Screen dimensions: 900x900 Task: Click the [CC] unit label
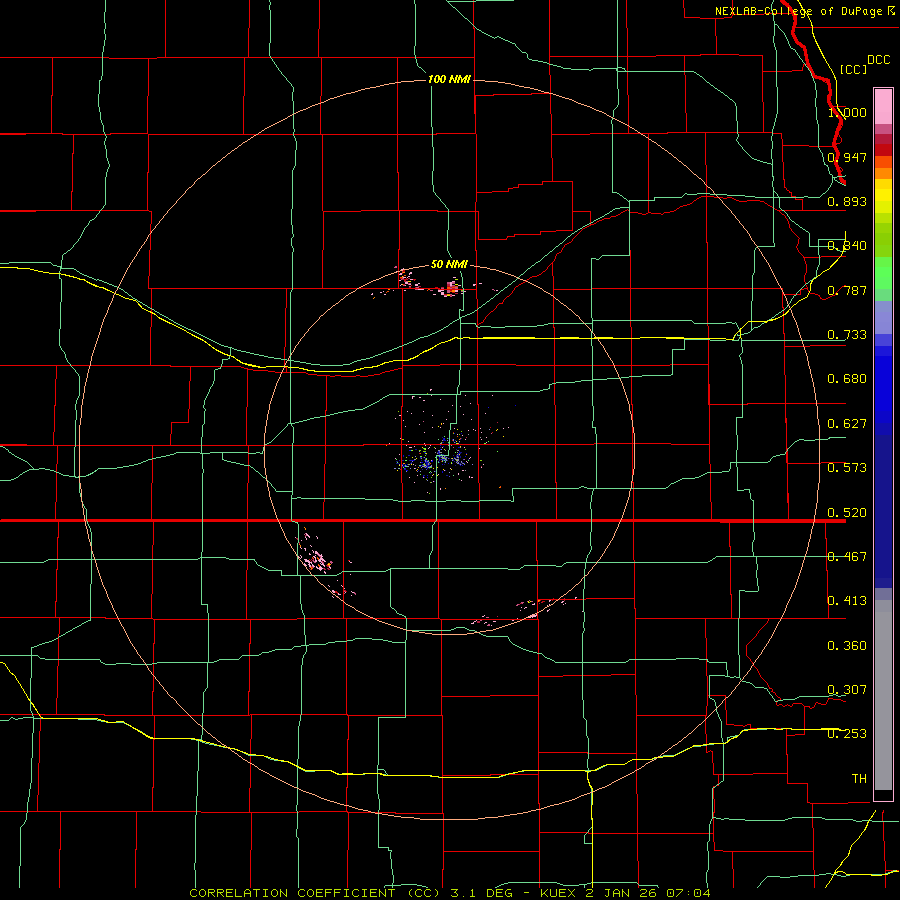853,69
